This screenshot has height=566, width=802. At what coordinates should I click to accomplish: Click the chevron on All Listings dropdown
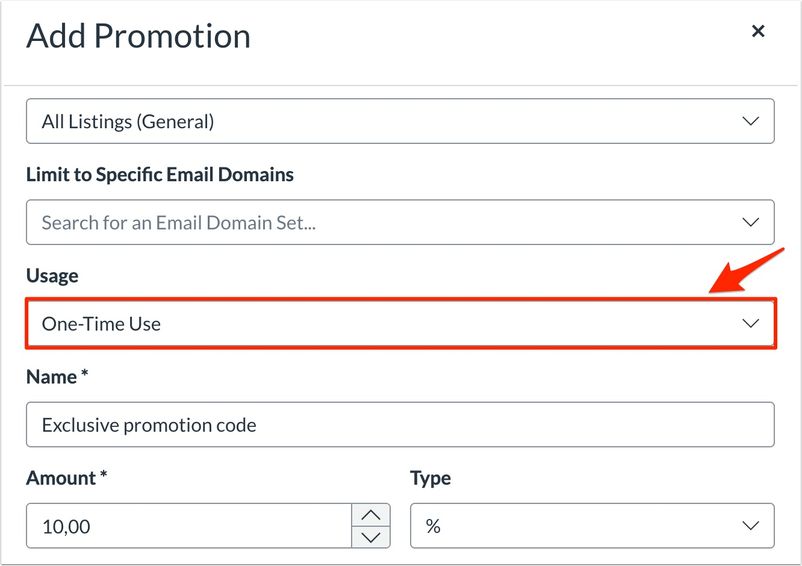tap(750, 122)
